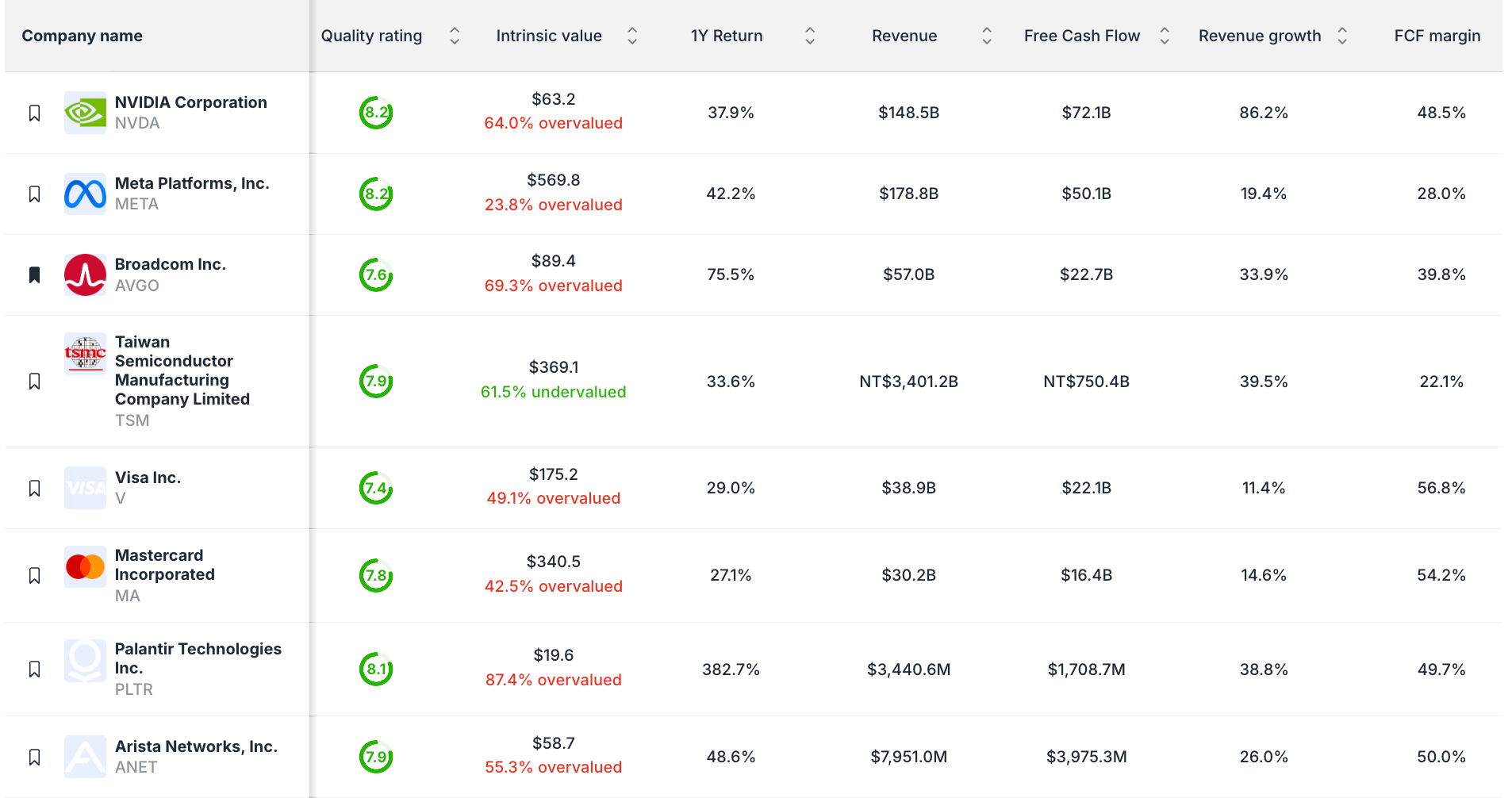Click the NVIDIA Corporation logo icon

pyautogui.click(x=85, y=113)
